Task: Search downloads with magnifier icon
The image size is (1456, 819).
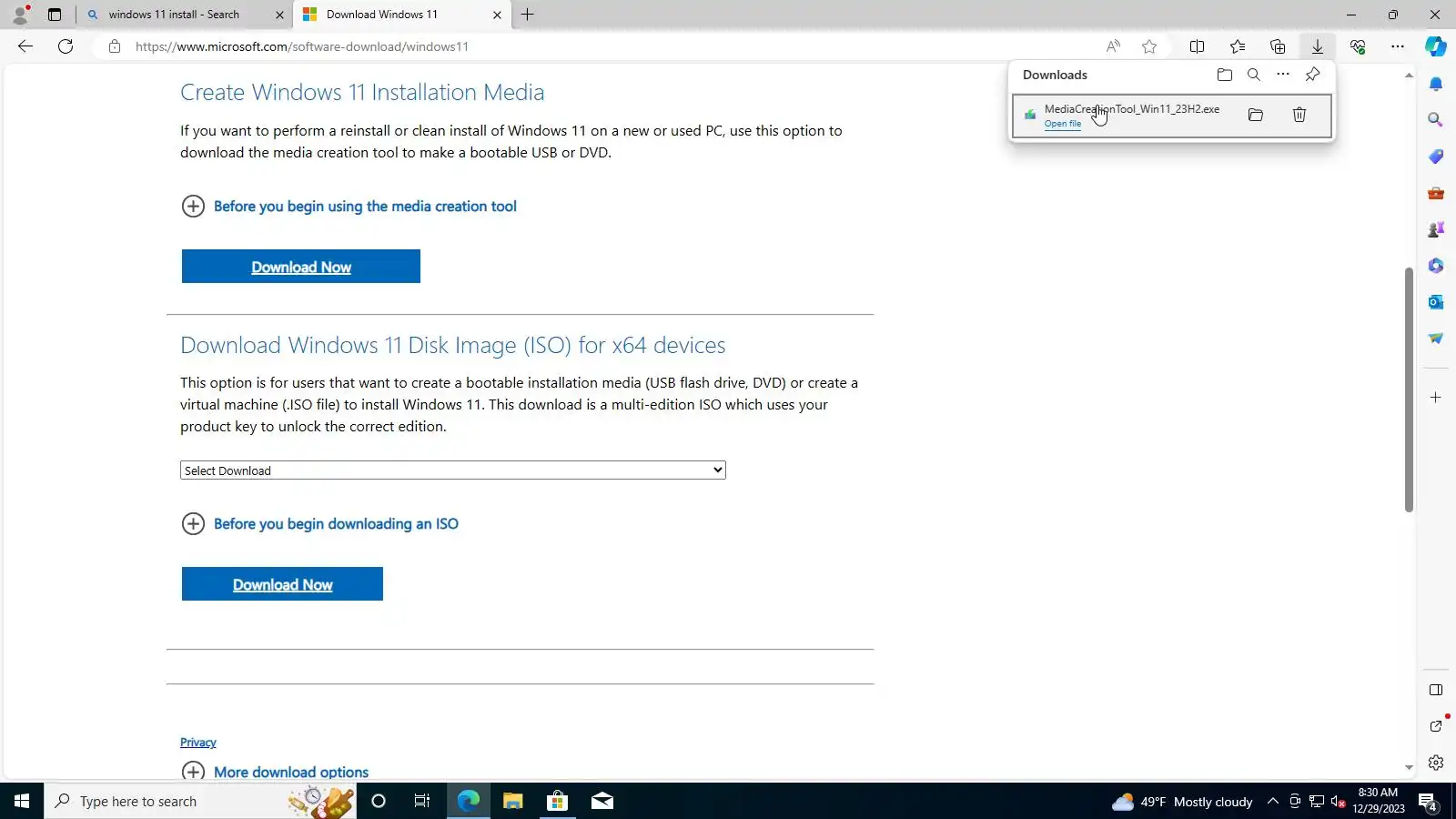Action: 1254,75
